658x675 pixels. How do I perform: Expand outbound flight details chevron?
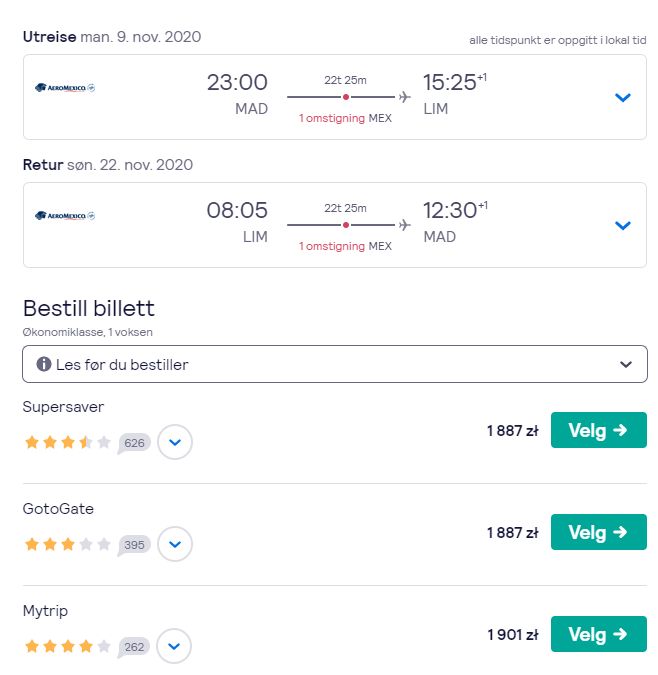point(622,97)
